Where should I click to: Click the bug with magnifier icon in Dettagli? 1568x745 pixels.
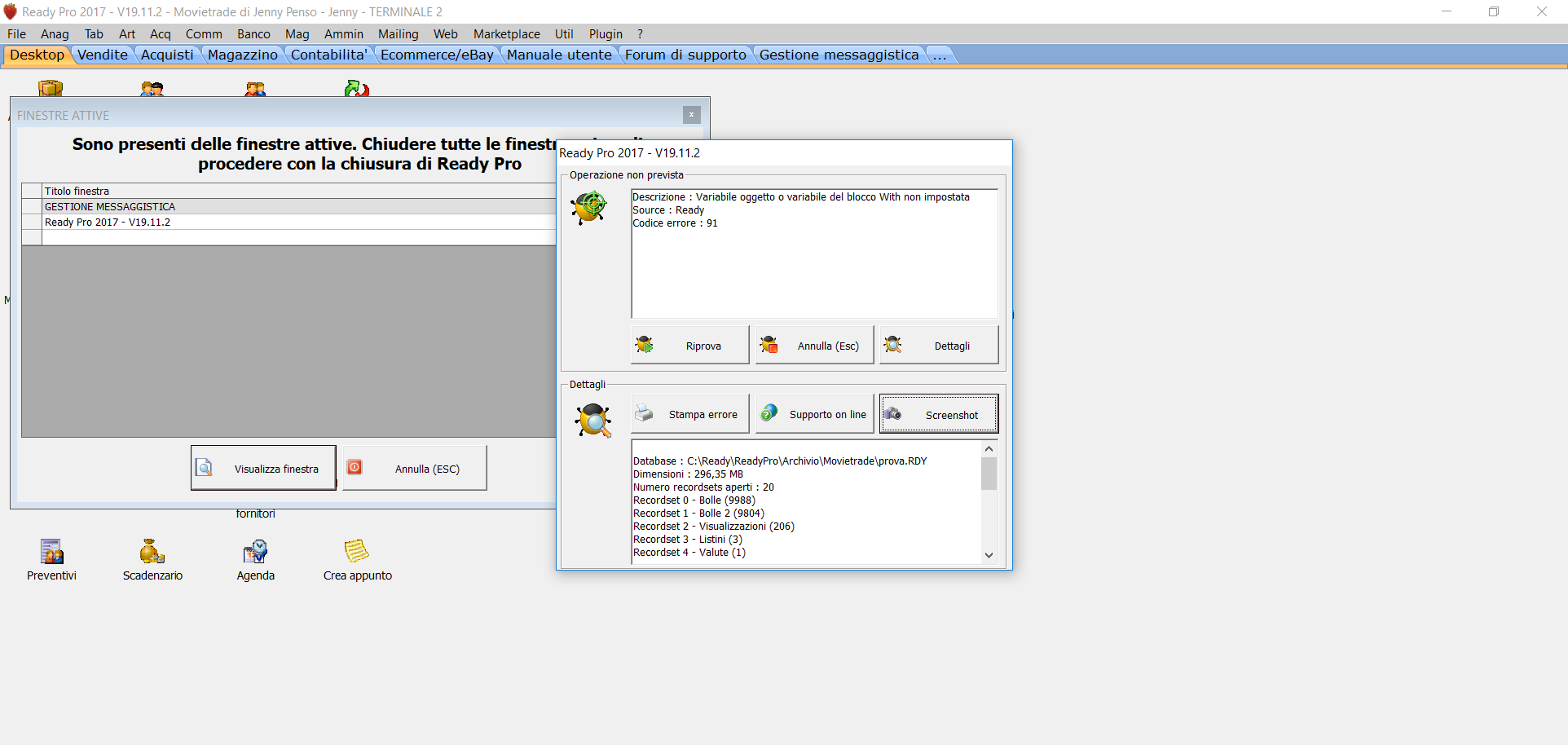pos(593,421)
